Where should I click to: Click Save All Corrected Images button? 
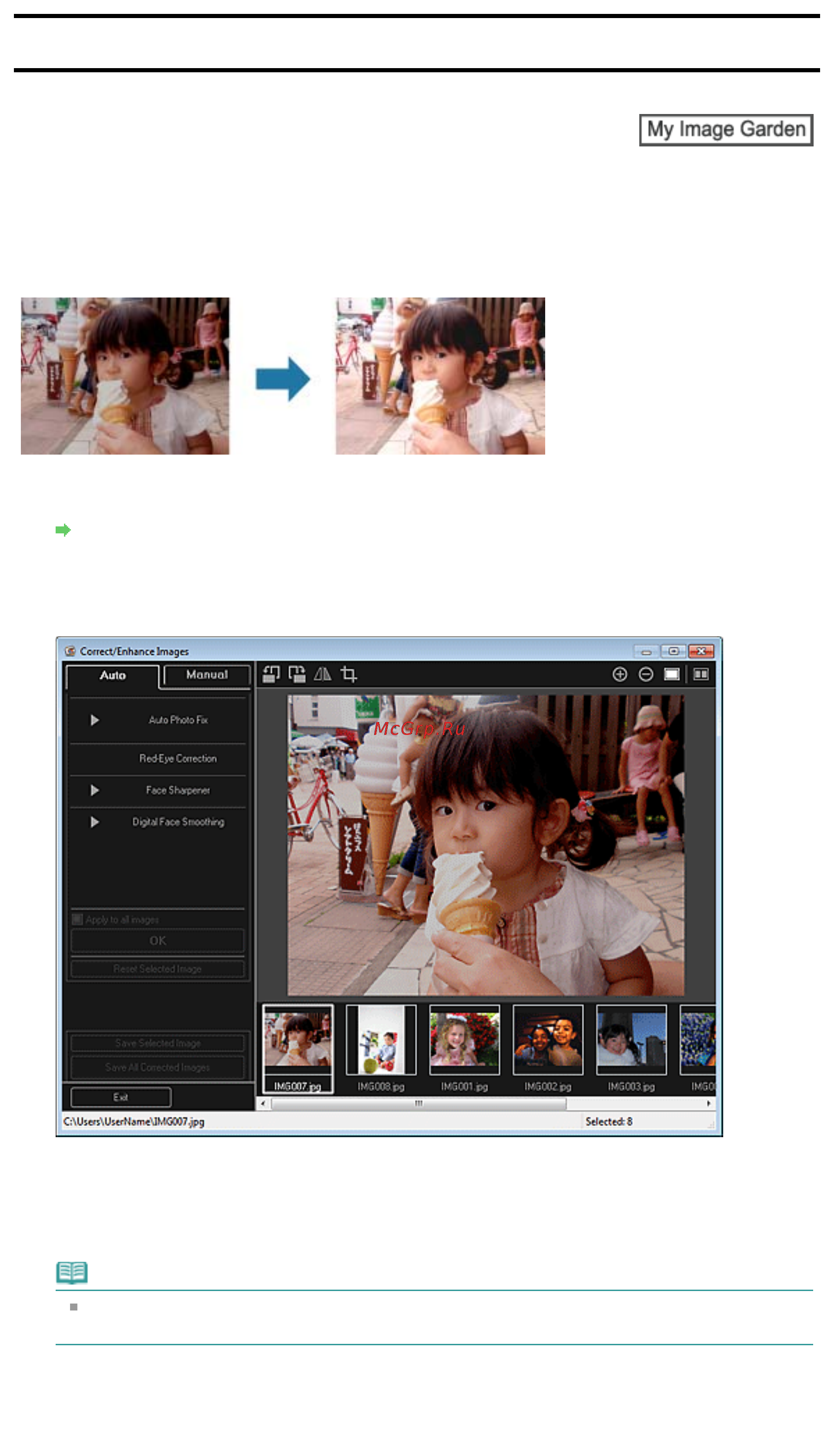[158, 1067]
